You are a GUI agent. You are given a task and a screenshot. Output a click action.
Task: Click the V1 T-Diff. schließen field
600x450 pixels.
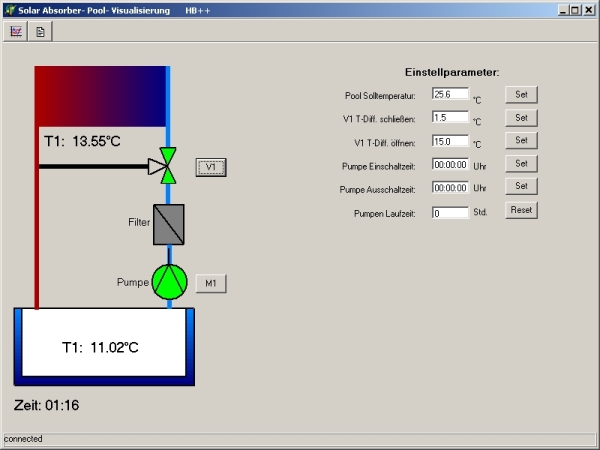coord(450,117)
